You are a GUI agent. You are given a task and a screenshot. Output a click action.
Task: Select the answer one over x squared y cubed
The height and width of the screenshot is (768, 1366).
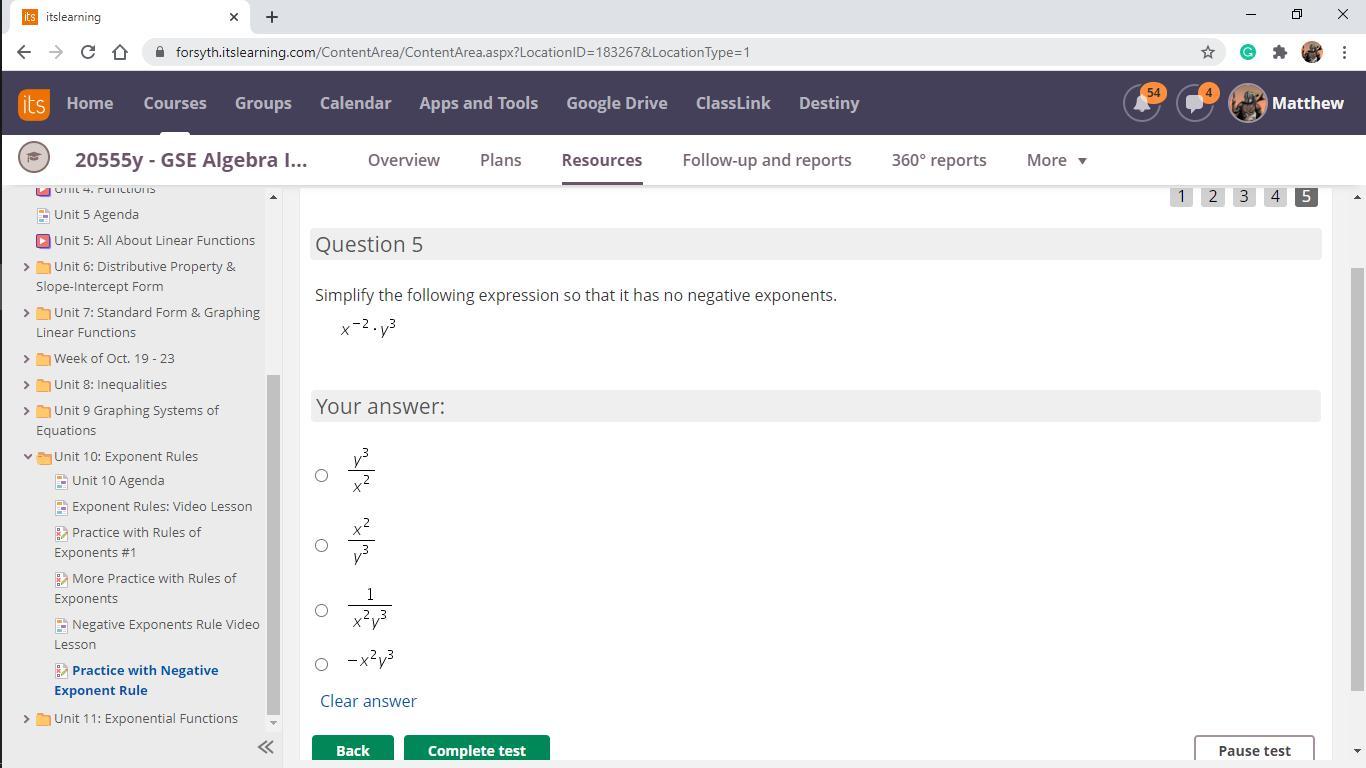tap(321, 611)
